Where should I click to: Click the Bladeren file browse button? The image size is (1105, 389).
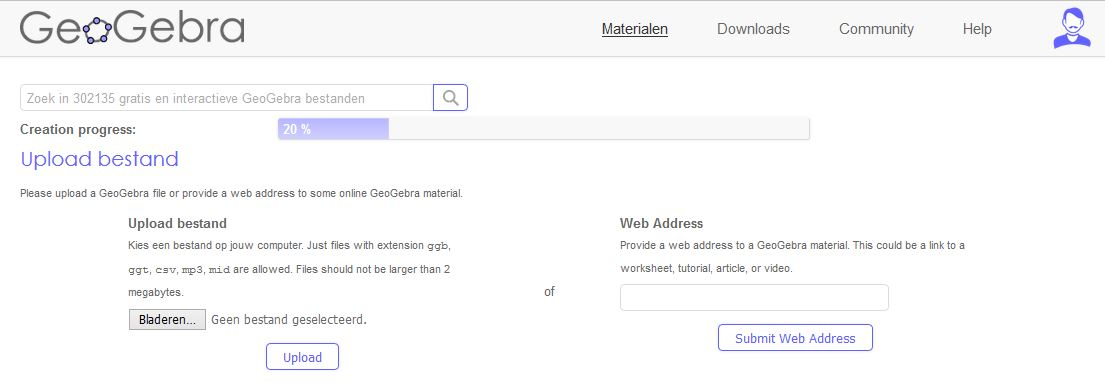(167, 319)
